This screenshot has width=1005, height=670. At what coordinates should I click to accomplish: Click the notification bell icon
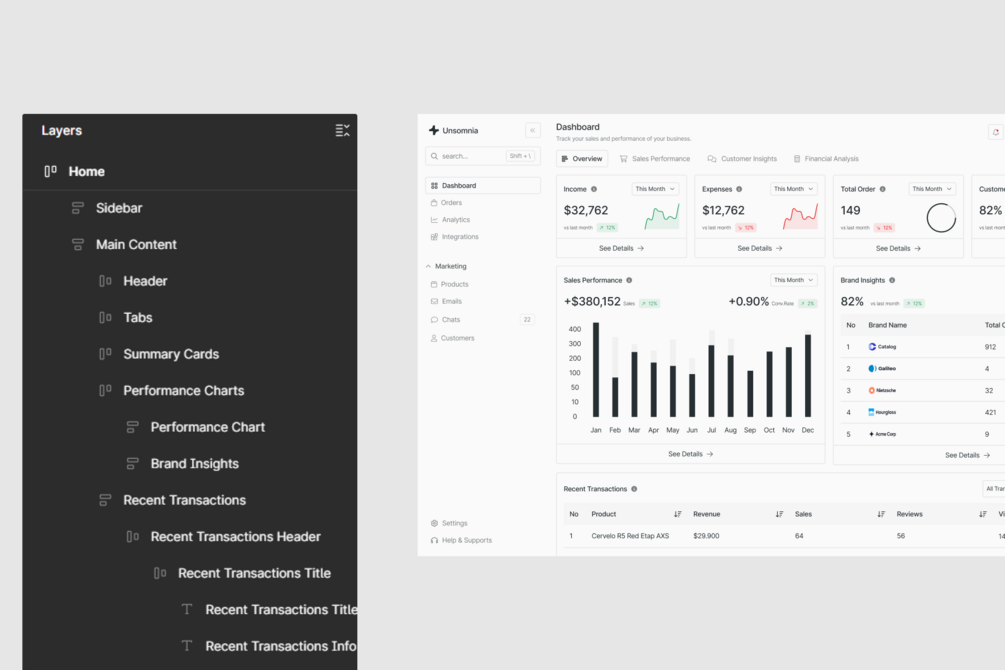pos(995,132)
